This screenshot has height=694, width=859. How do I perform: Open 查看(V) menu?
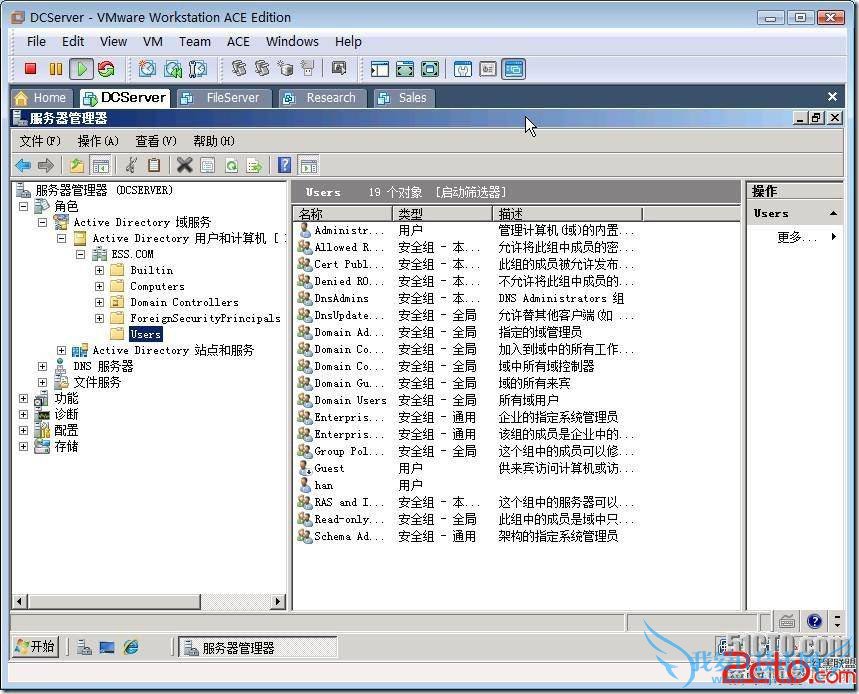click(x=156, y=141)
